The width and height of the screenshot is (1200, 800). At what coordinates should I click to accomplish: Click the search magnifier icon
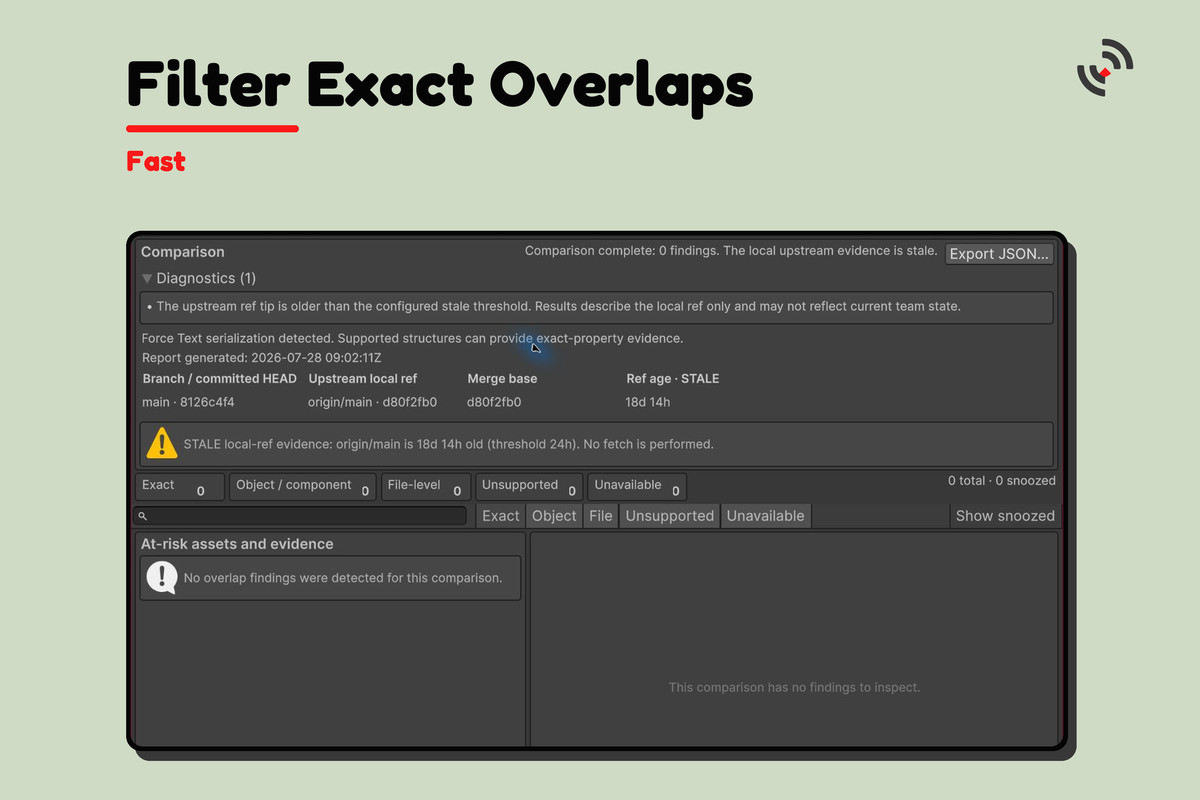[x=143, y=516]
